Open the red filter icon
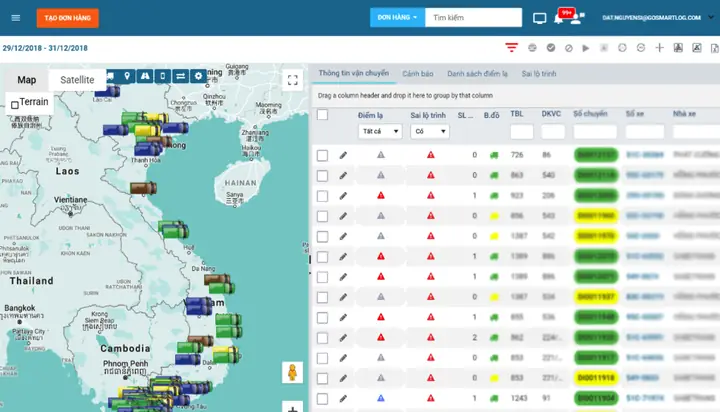 click(512, 47)
